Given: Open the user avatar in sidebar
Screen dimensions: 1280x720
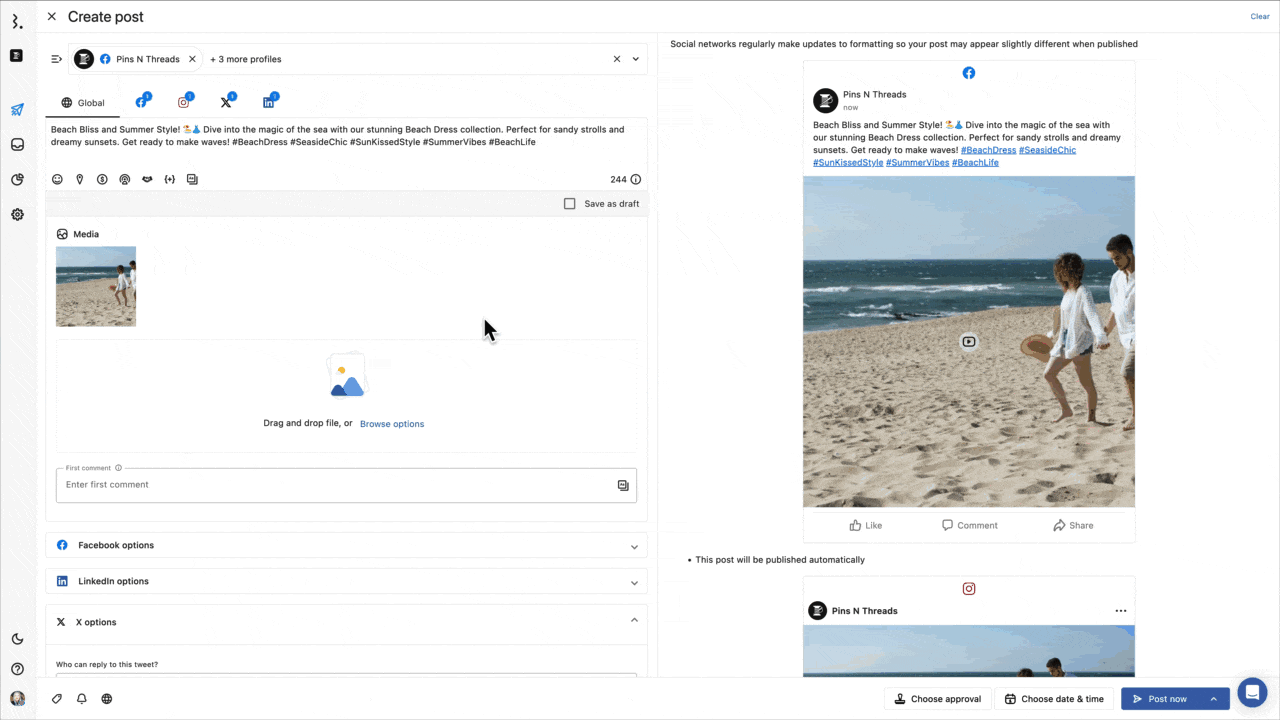Looking at the screenshot, I should 17,699.
